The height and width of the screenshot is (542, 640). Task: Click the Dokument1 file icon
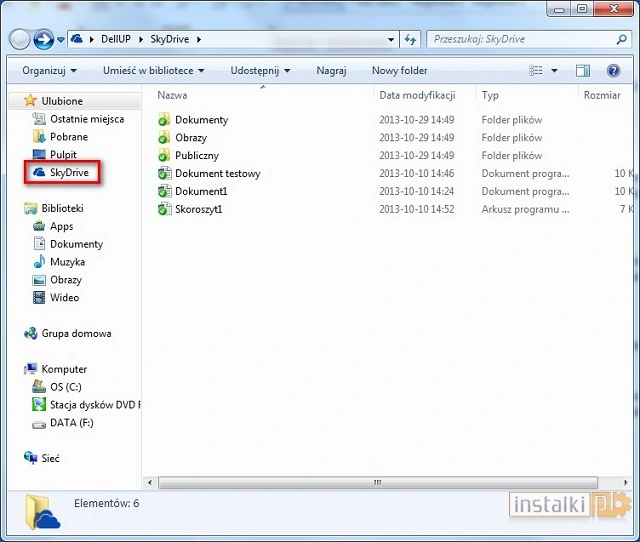[164, 191]
